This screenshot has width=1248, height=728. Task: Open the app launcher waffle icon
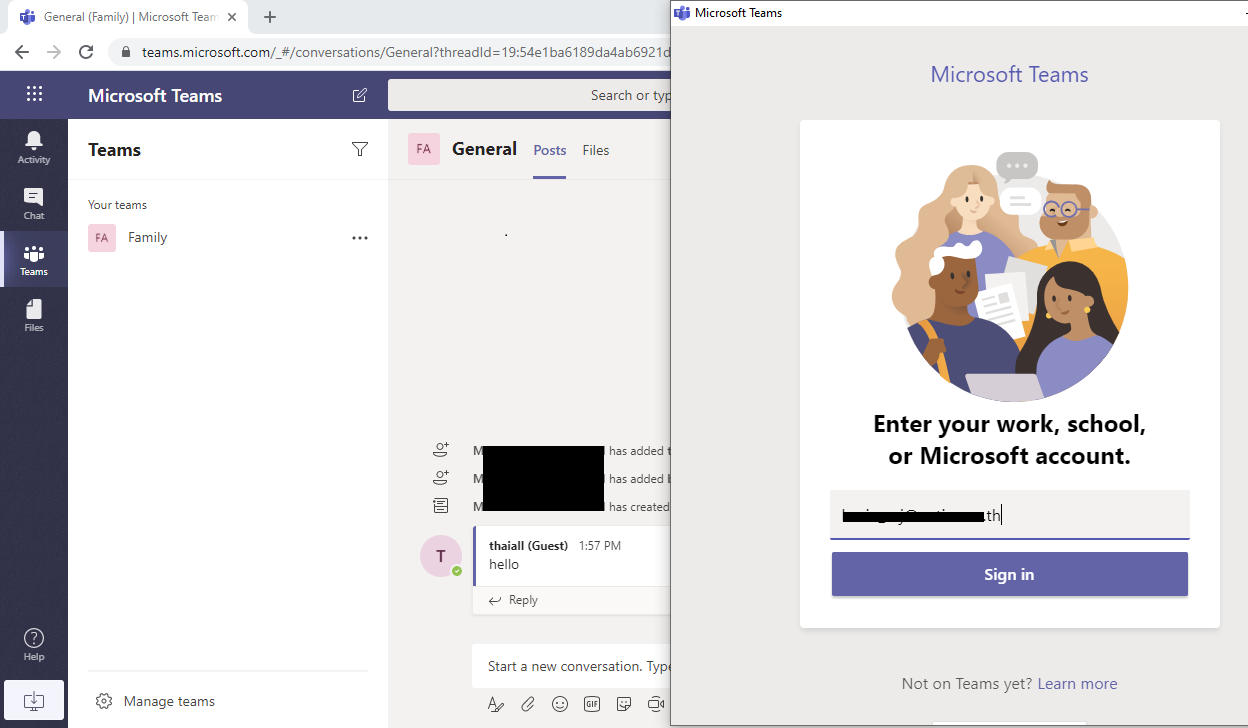[34, 94]
